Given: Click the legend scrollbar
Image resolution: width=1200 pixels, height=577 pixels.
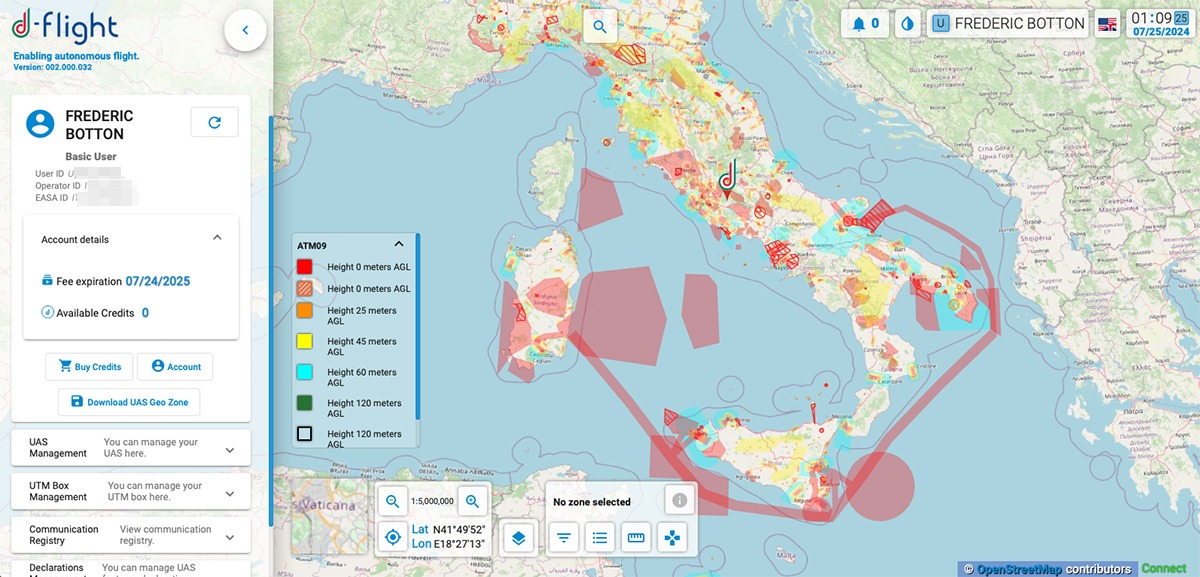Looking at the screenshot, I should (417, 325).
